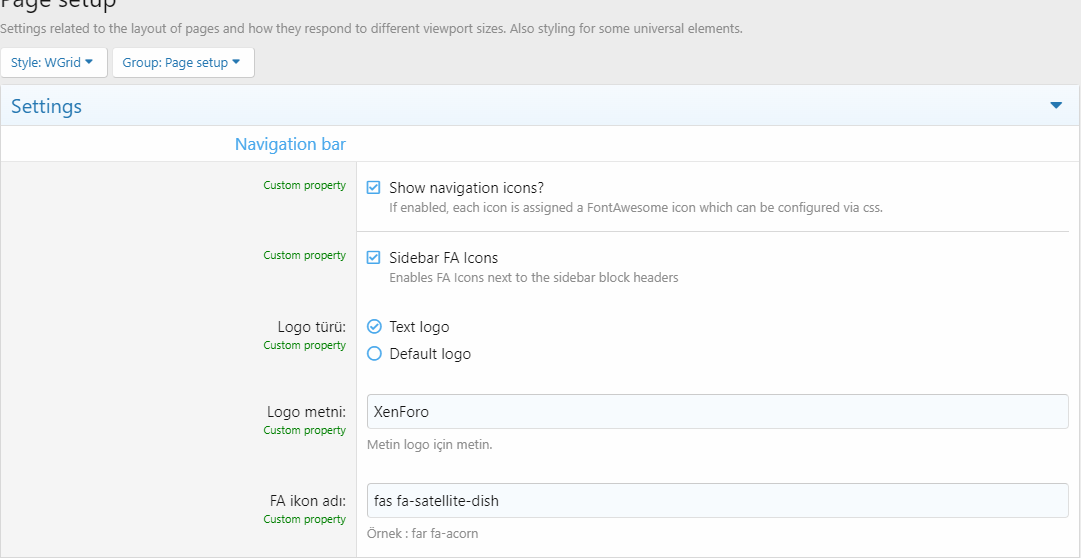The image size is (1081, 558).
Task: Click Custom property tag beside Logo metni
Action: click(x=305, y=430)
